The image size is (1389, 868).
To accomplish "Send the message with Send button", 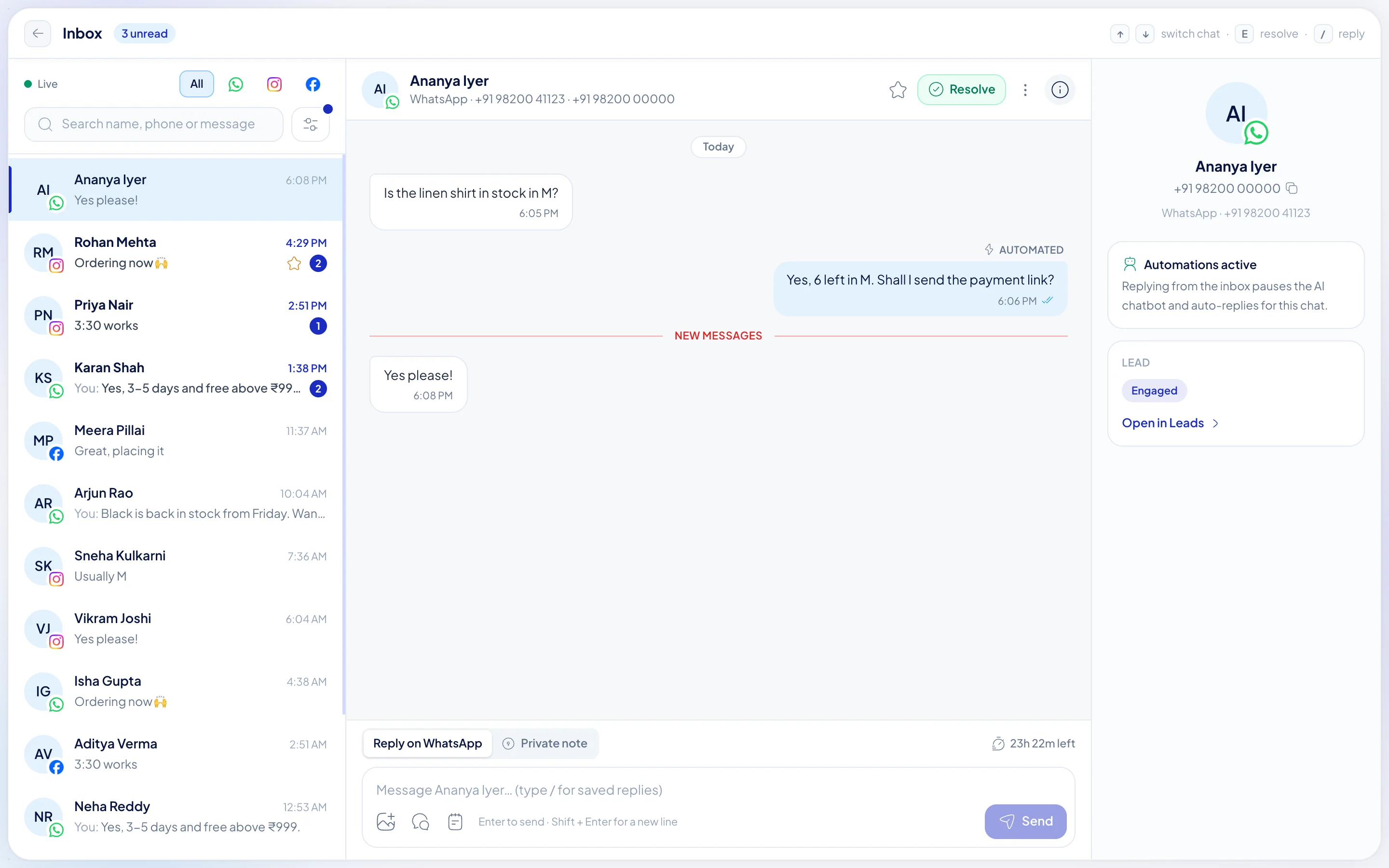I will click(1026, 822).
